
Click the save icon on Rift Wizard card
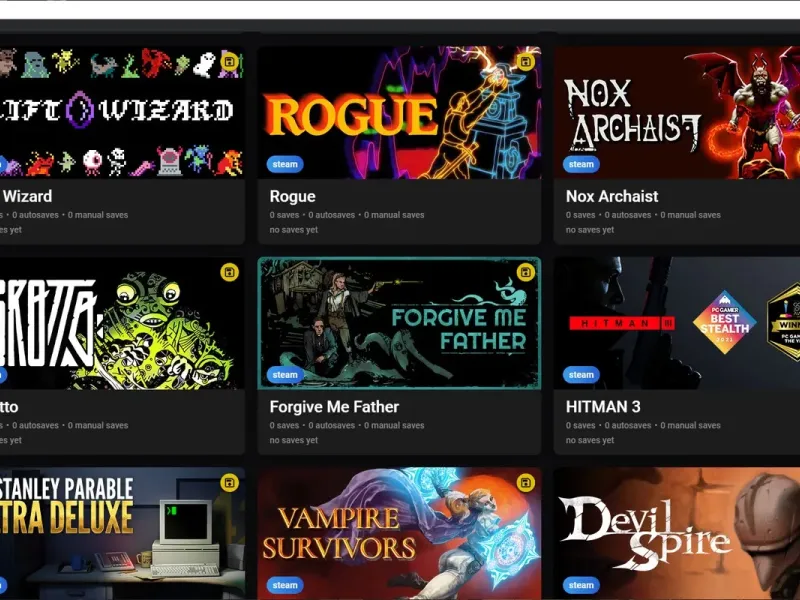[230, 62]
